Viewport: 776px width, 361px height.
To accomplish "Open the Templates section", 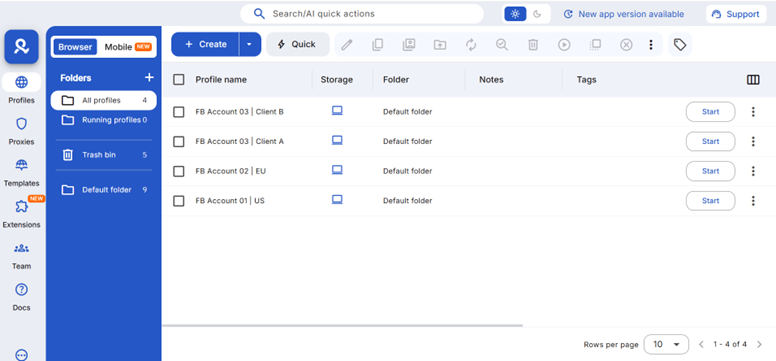I will click(x=21, y=172).
